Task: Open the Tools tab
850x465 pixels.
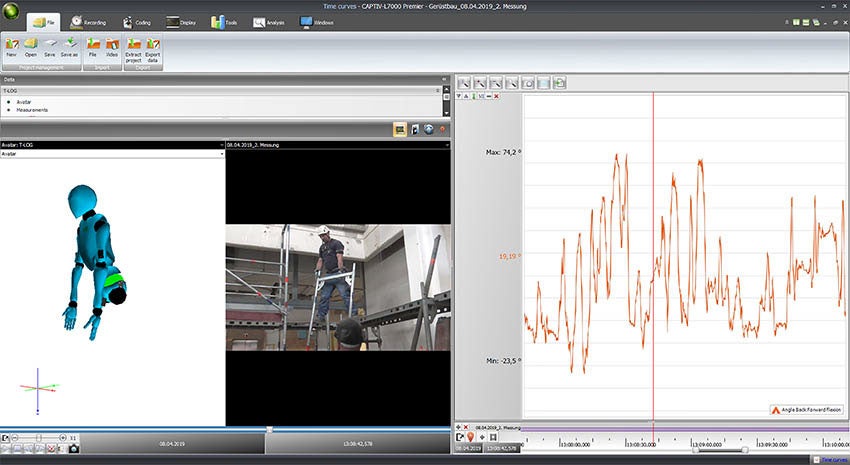Action: click(224, 22)
